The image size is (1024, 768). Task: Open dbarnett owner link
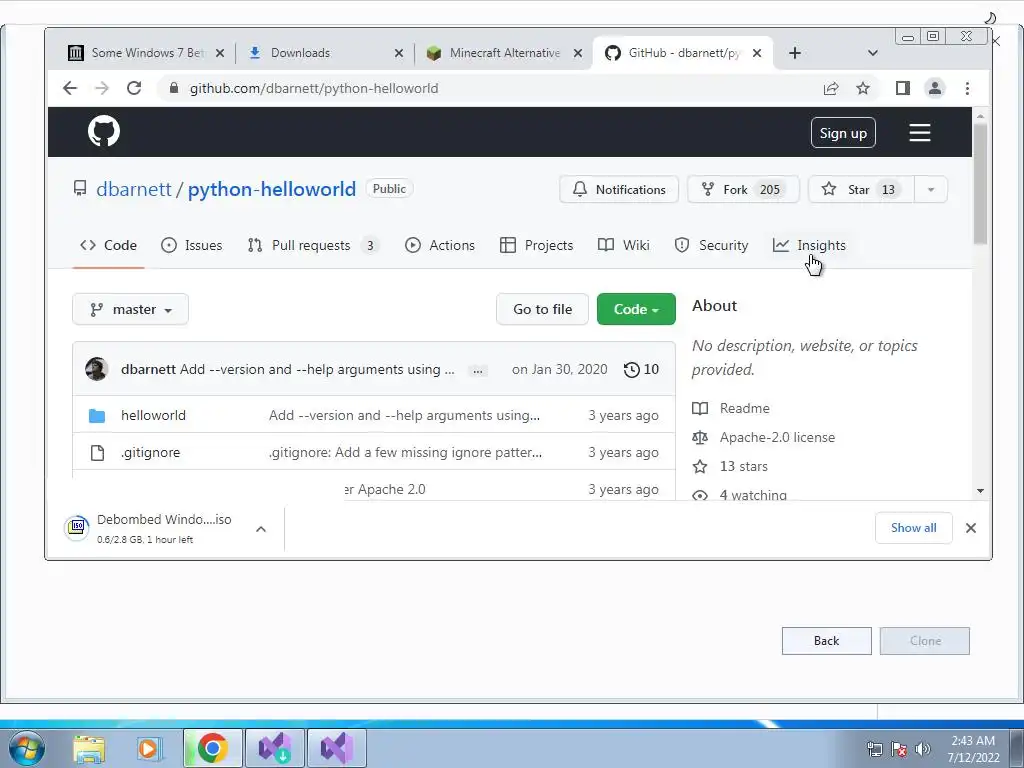pos(133,189)
